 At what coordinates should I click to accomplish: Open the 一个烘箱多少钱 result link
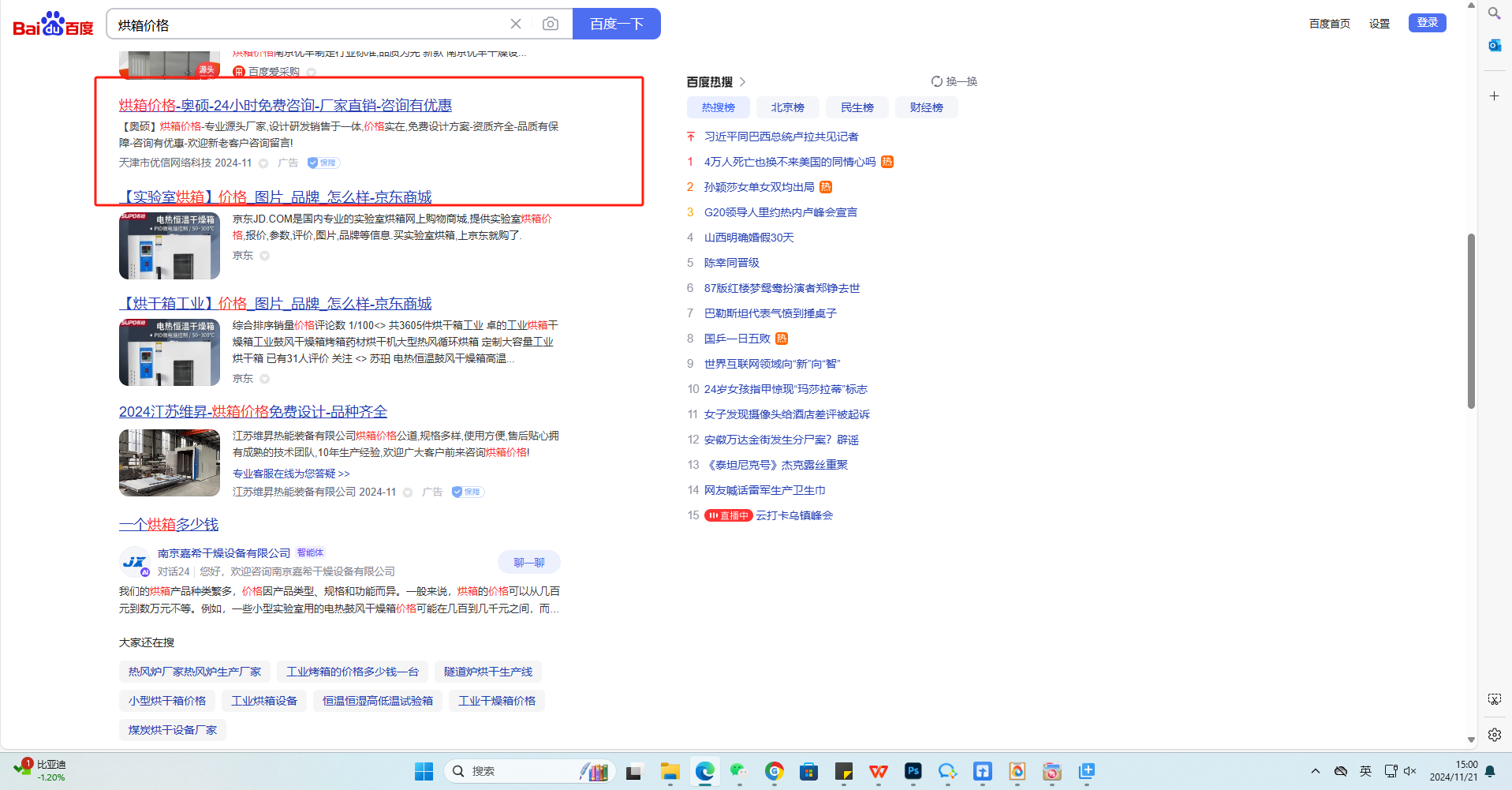(x=169, y=524)
